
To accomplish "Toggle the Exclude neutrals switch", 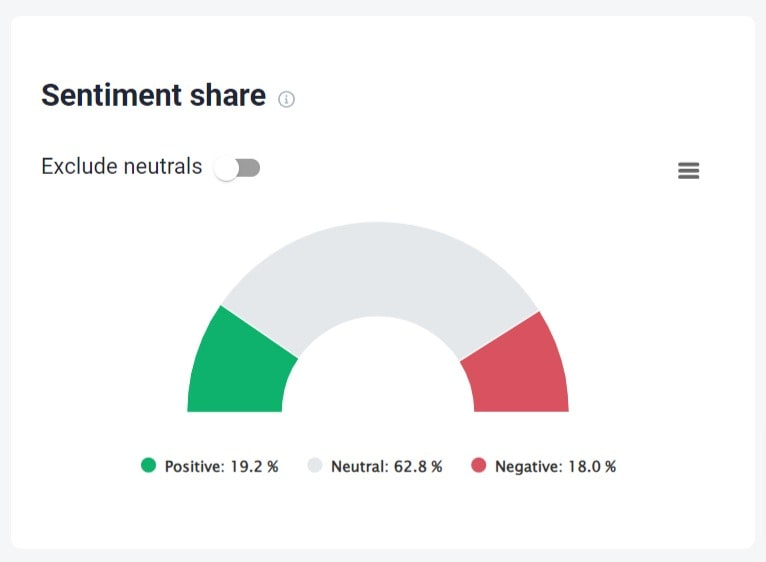I will pyautogui.click(x=237, y=169).
